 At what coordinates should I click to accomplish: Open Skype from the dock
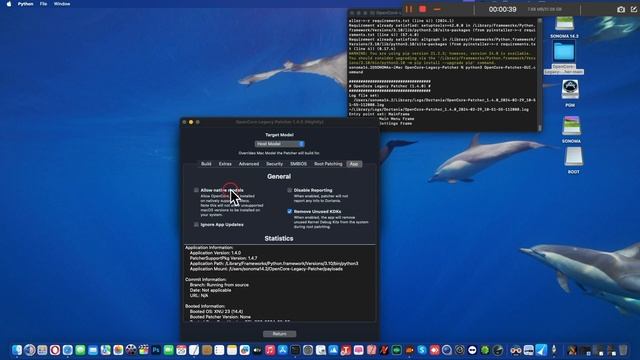point(422,350)
